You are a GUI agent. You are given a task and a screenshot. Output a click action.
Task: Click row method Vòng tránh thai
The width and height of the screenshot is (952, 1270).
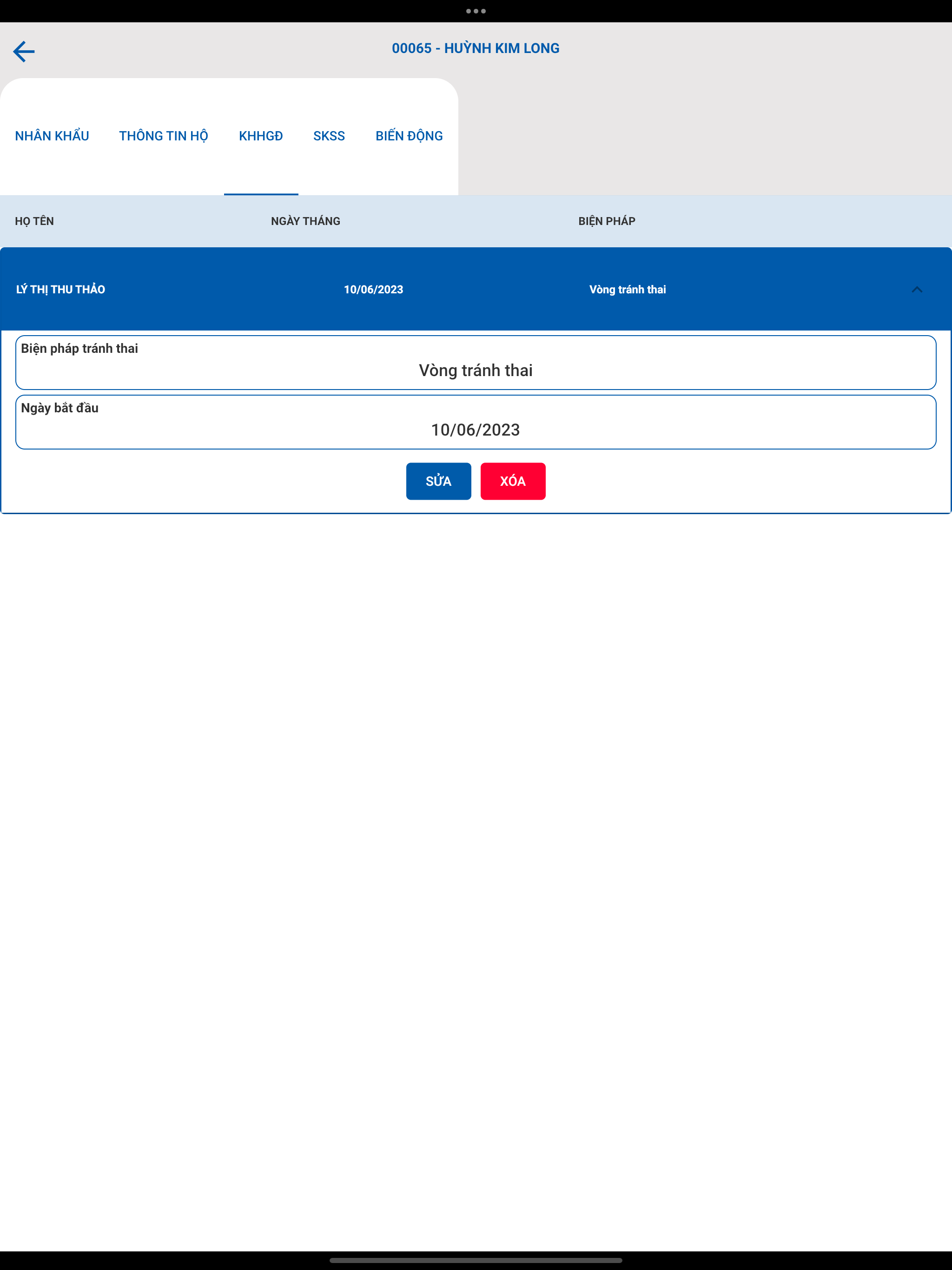click(628, 289)
